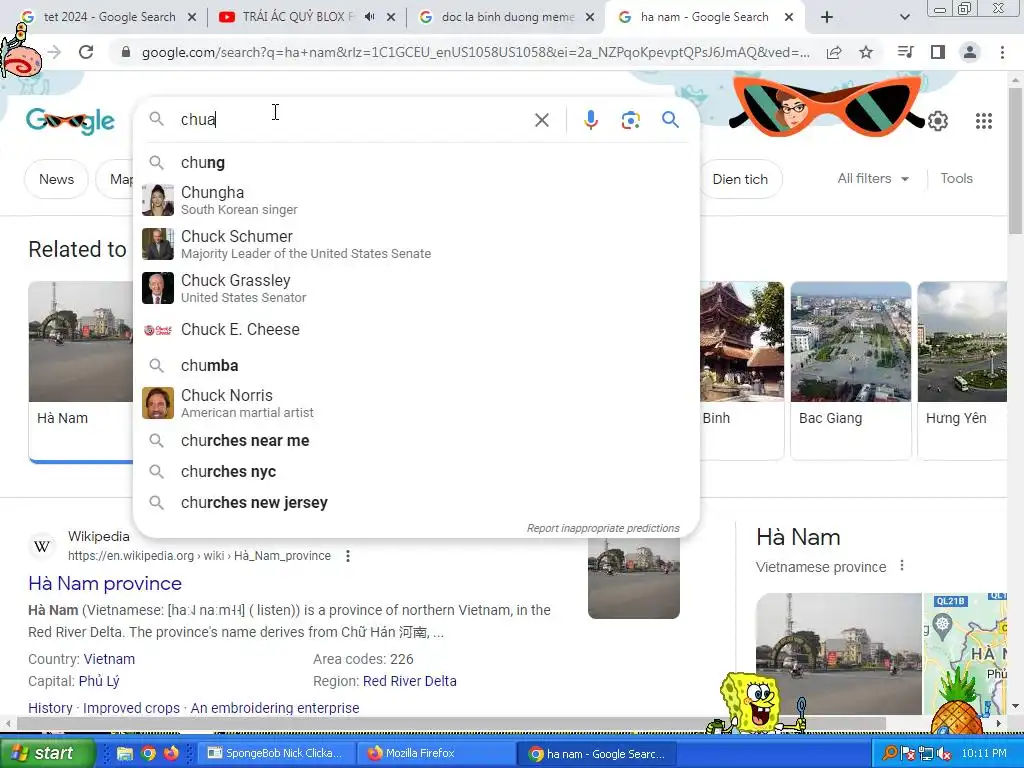The width and height of the screenshot is (1024, 768).
Task: Choose the Chungha South Korean singer suggestion
Action: point(416,200)
